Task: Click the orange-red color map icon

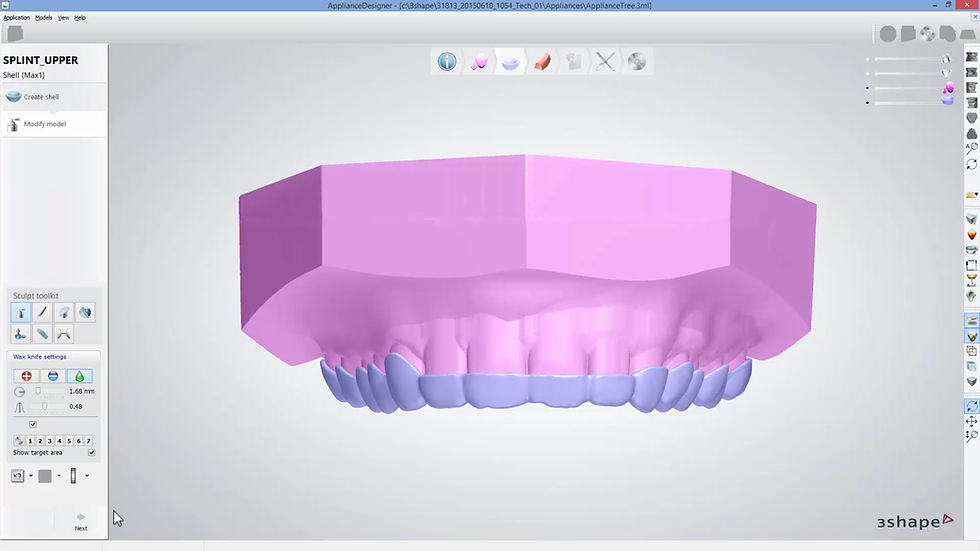Action: click(x=971, y=235)
